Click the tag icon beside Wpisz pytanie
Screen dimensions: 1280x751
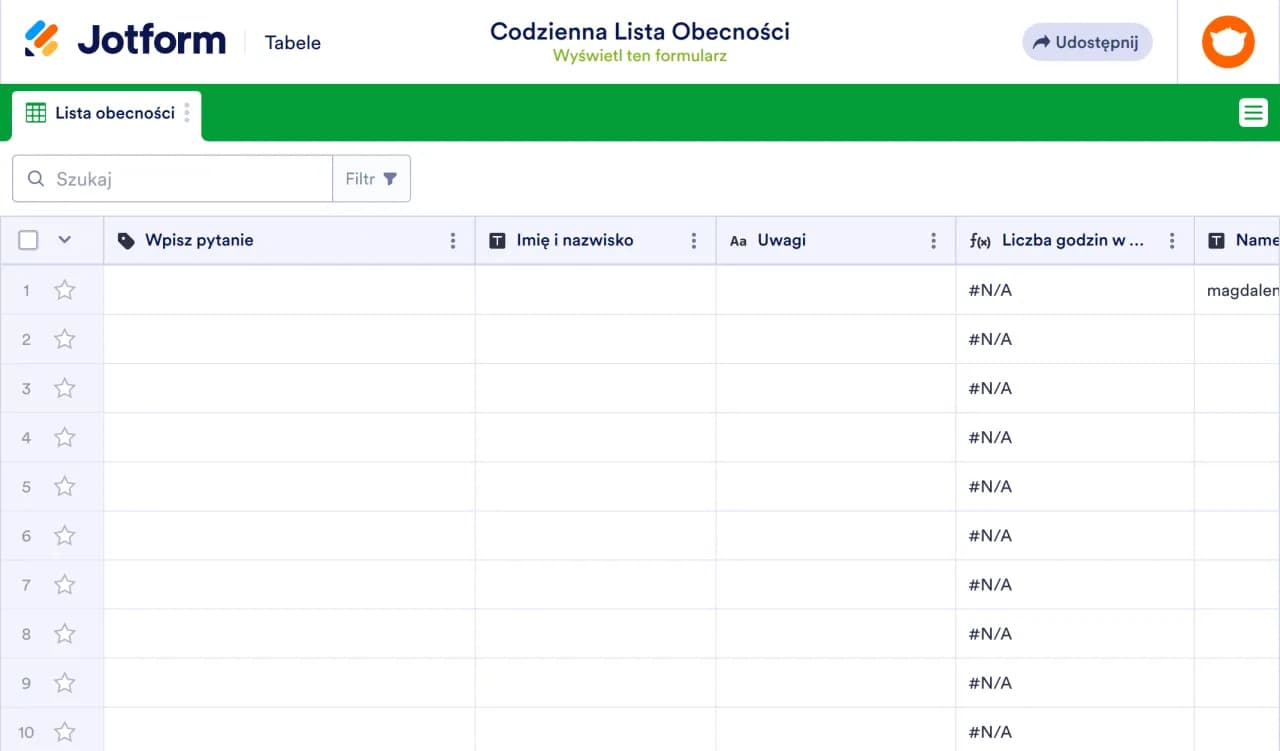pos(126,241)
